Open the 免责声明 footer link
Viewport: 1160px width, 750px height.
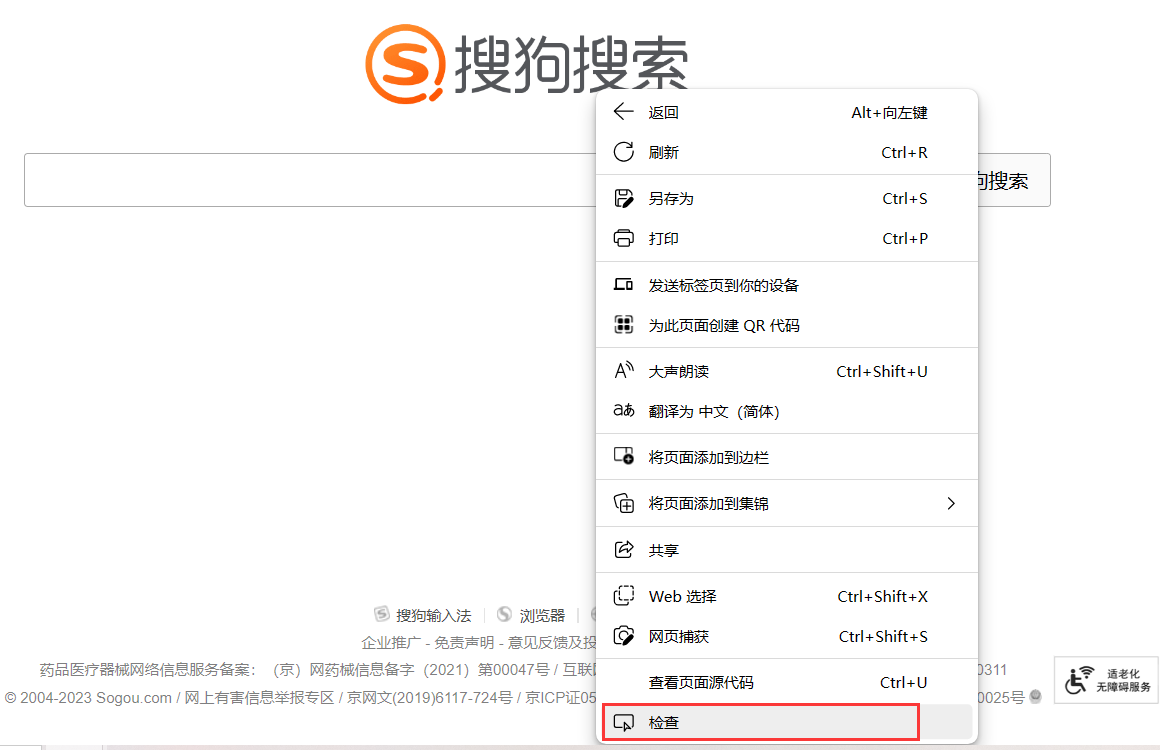pyautogui.click(x=464, y=642)
